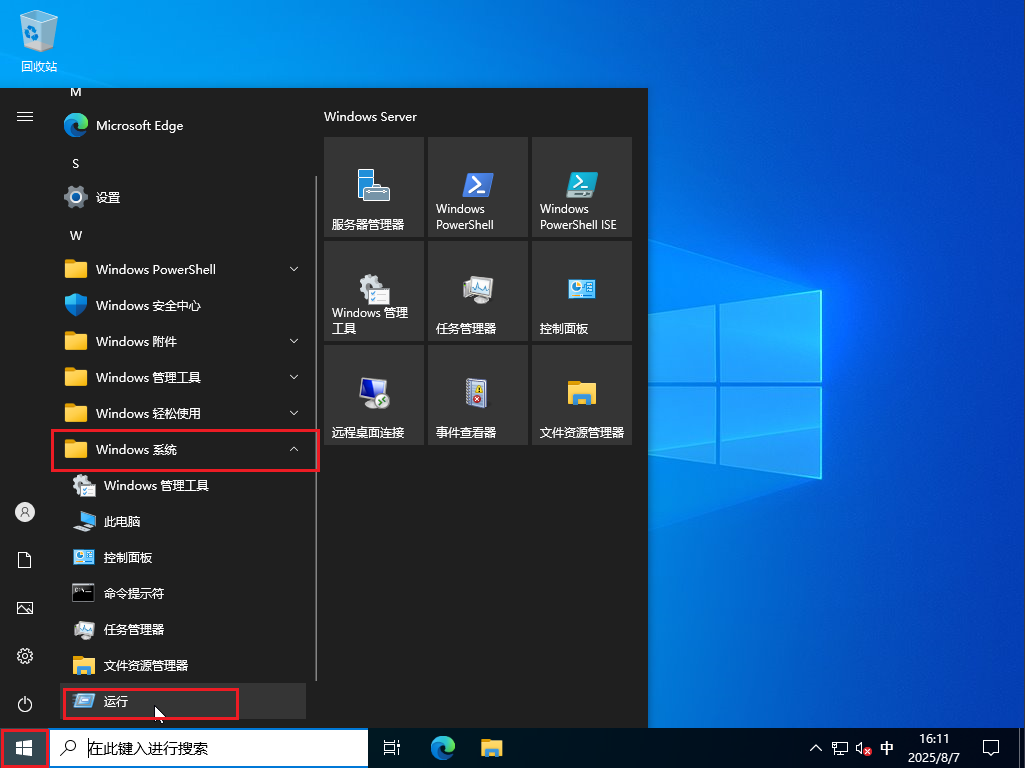Open 文件资源管理器 in the app list
The image size is (1025, 768).
[183, 665]
